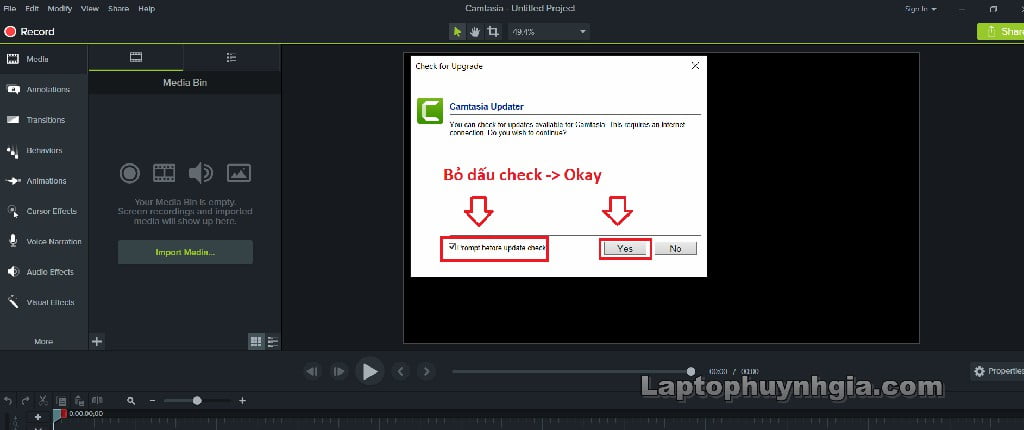Click the scissors Cut icon
This screenshot has width=1024, height=430.
click(43, 400)
